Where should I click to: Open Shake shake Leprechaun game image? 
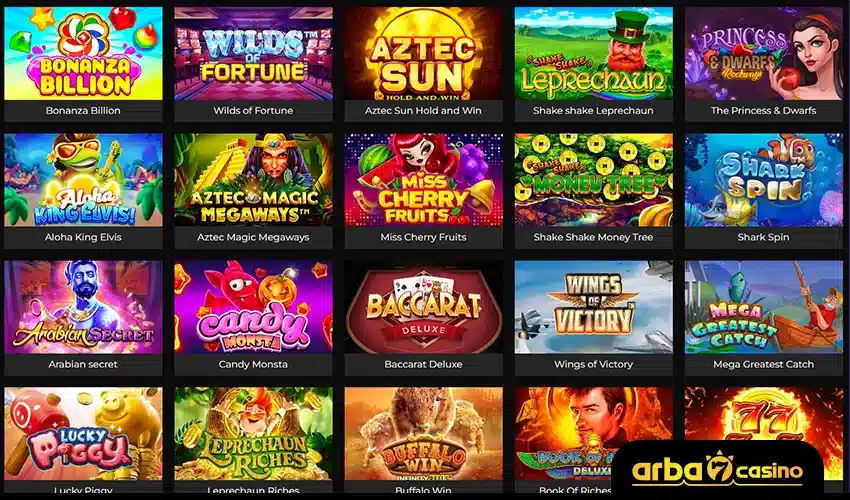click(594, 53)
